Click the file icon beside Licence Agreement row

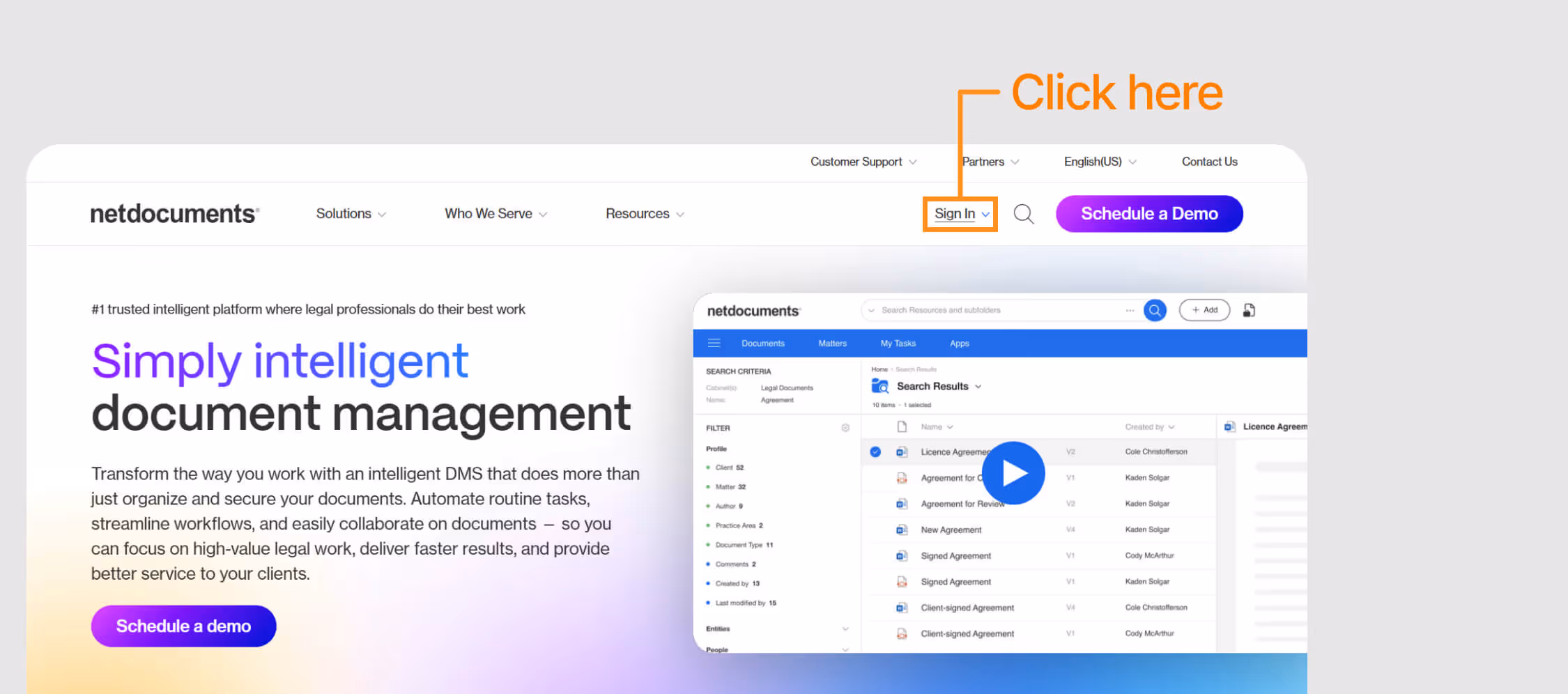[902, 452]
